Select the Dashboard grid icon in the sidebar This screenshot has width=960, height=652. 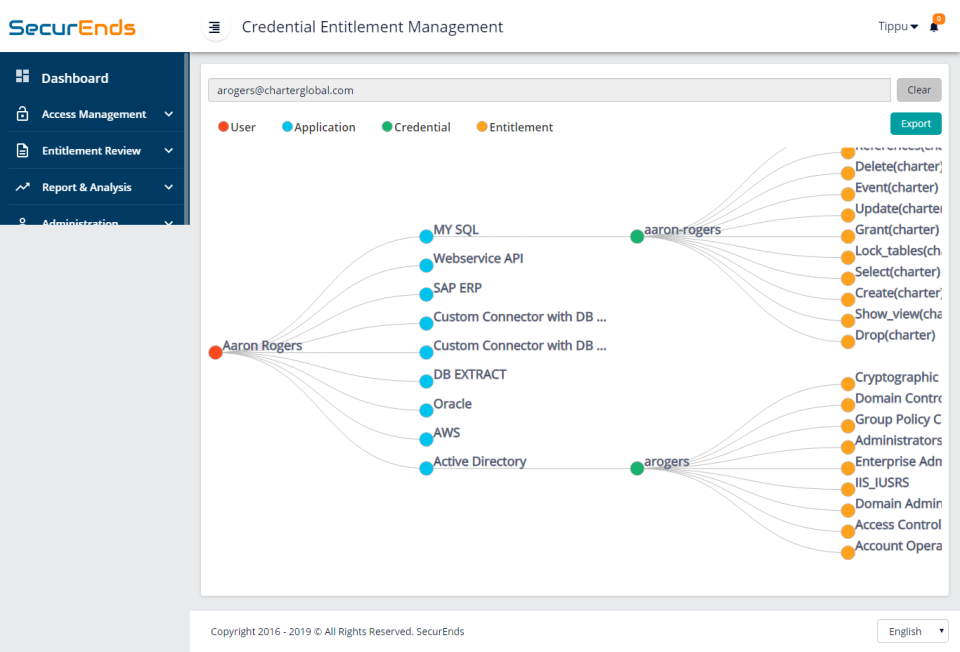coord(21,77)
